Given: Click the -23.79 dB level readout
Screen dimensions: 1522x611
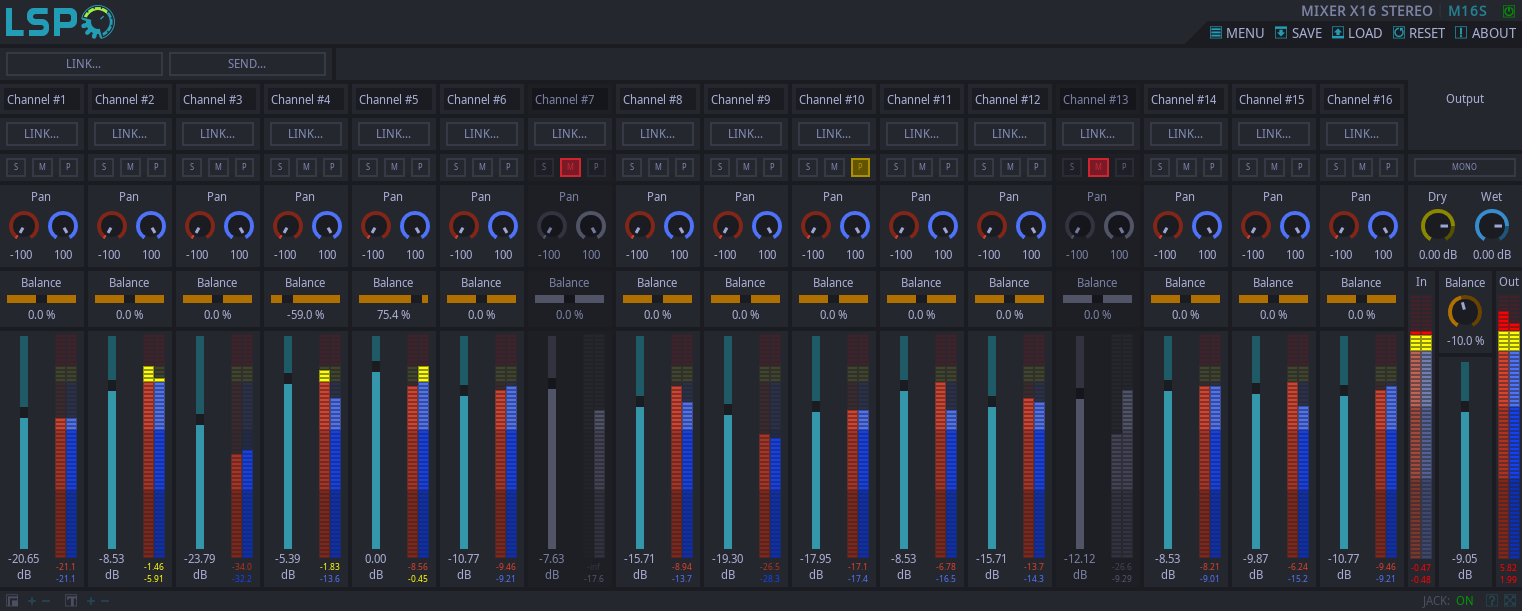Looking at the screenshot, I should tap(200, 559).
